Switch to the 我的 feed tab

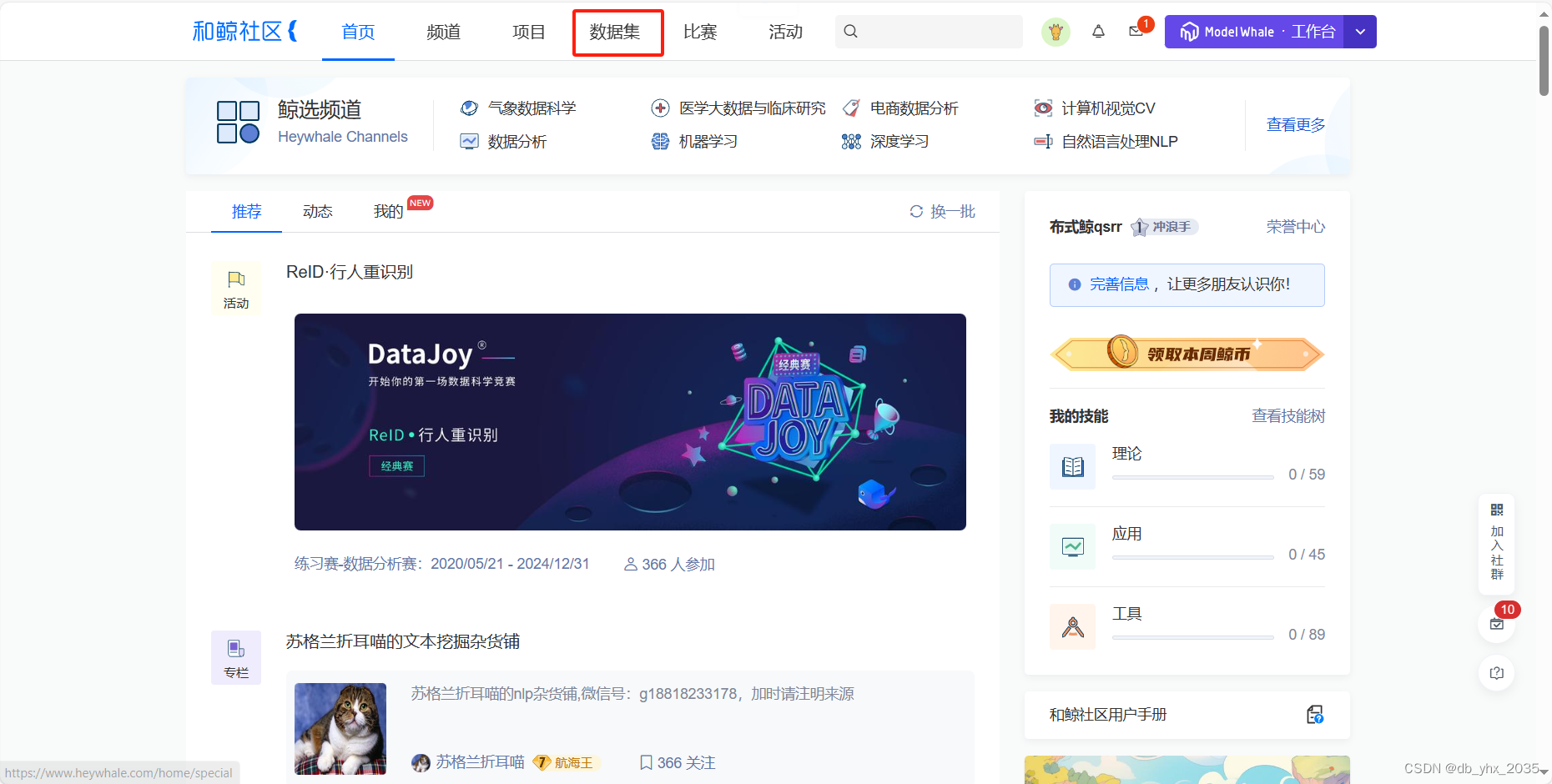(x=388, y=212)
